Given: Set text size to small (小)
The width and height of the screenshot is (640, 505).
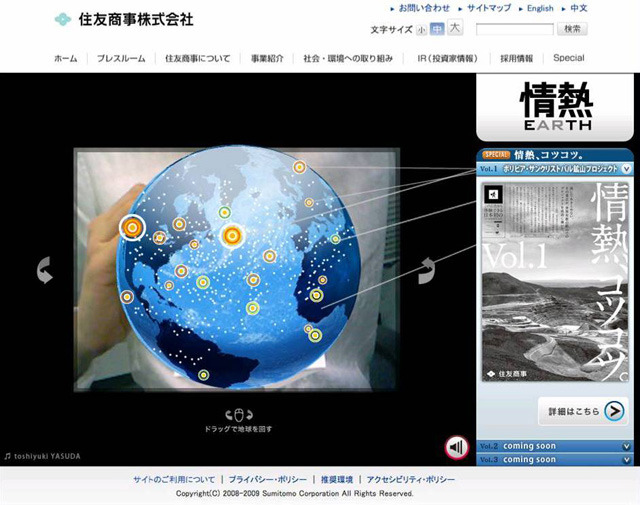Looking at the screenshot, I should 421,30.
